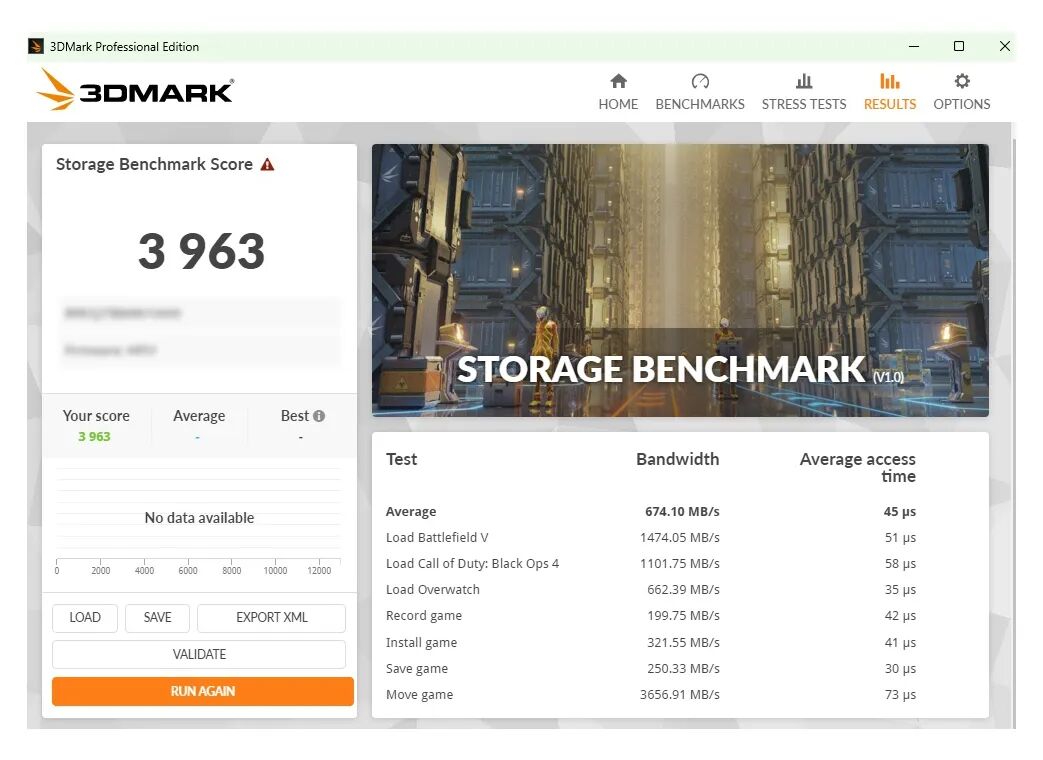This screenshot has height=760, width=1043.
Task: Open the Options gear icon
Action: 961,82
